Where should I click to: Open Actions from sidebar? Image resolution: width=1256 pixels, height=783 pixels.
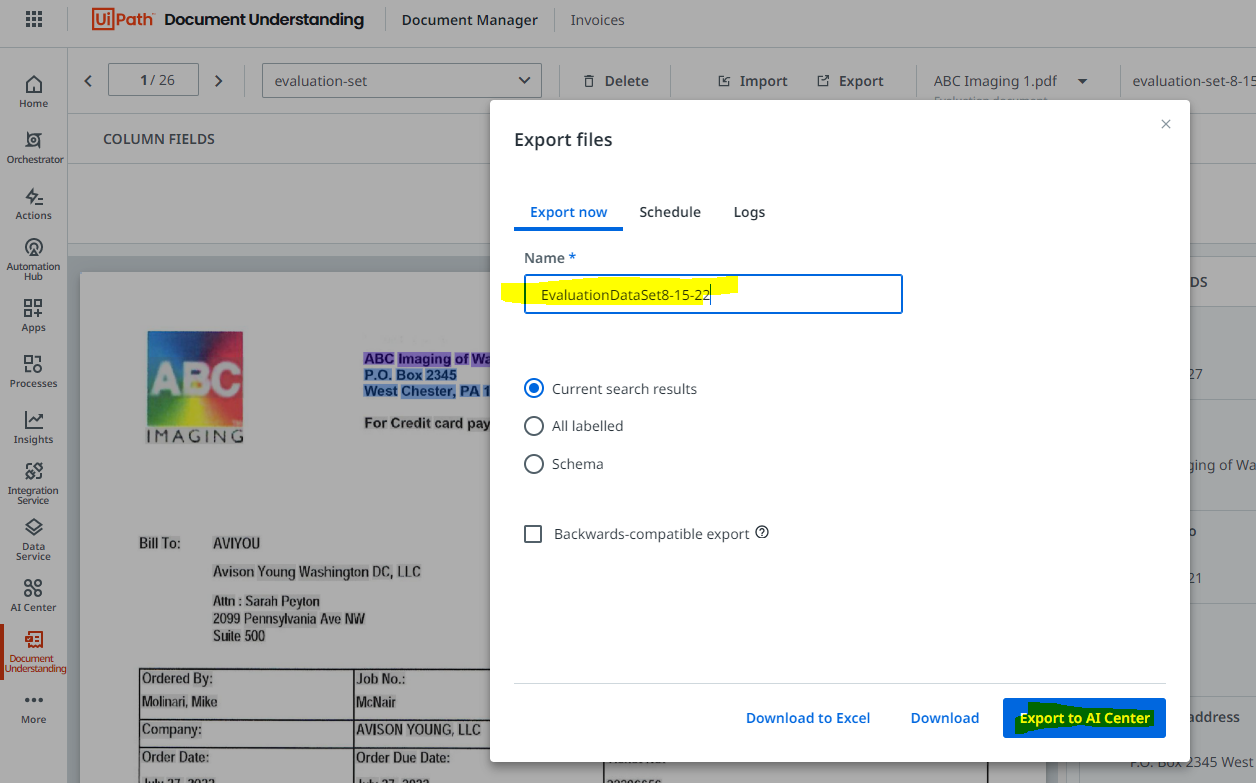[x=33, y=203]
